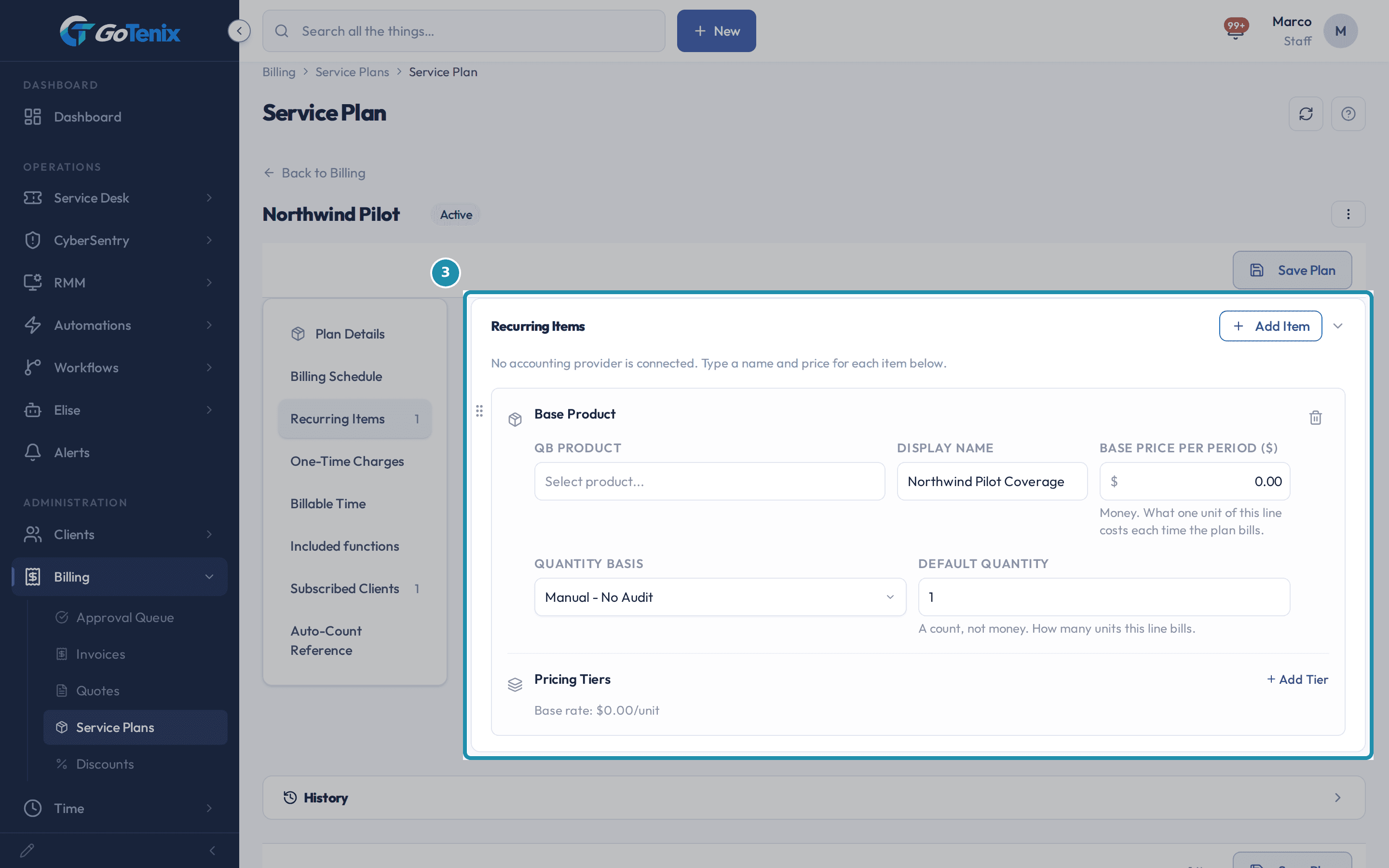This screenshot has height=868, width=1389.
Task: Click the refresh icon near page title
Action: [x=1306, y=114]
